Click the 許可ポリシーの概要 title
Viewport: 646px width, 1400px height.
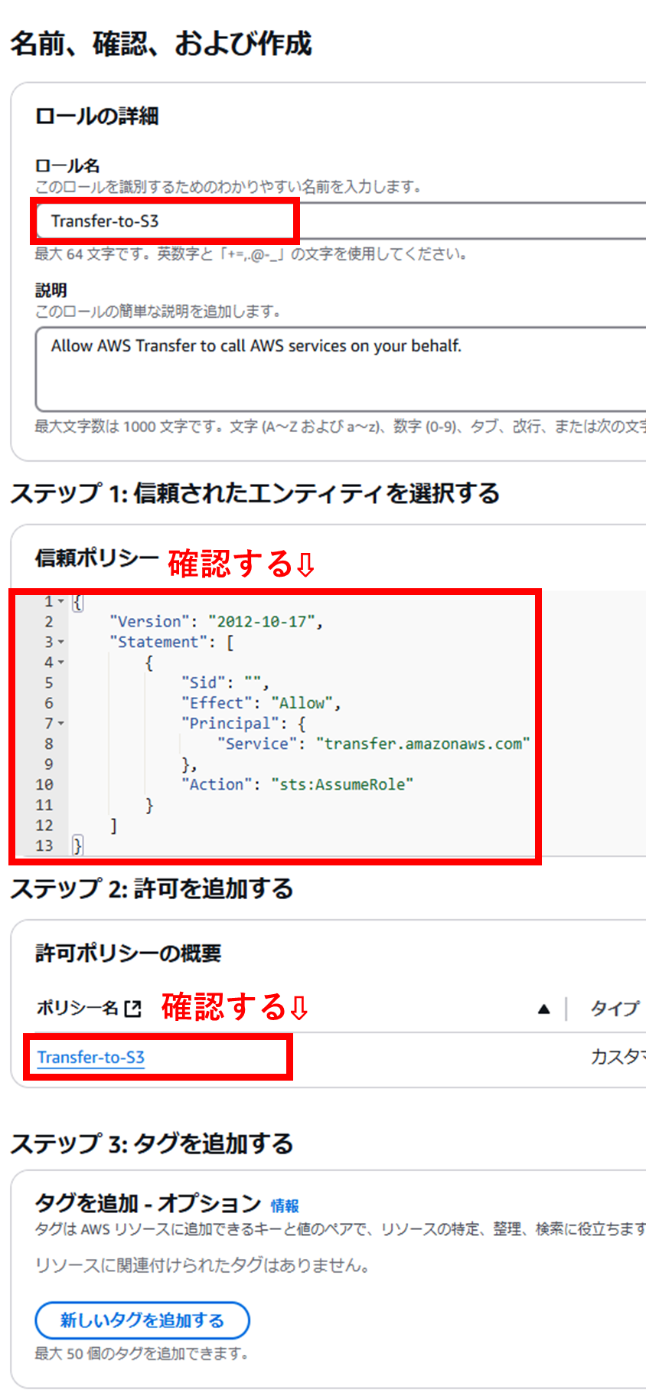pos(128,953)
